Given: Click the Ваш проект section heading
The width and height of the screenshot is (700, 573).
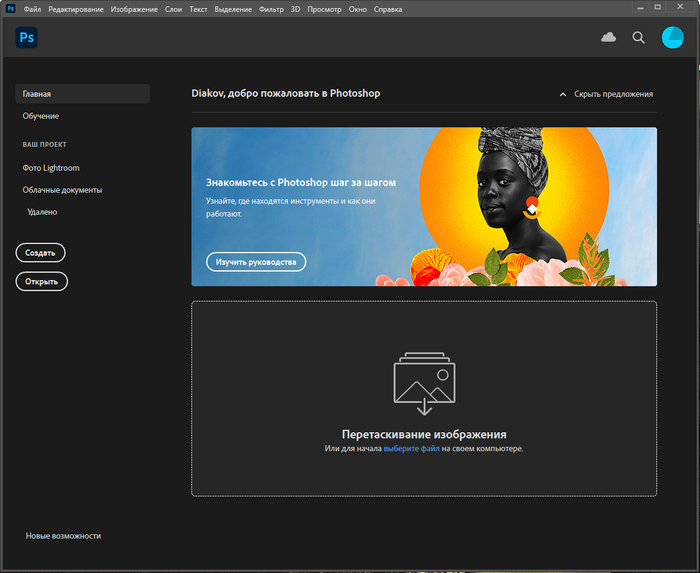Looking at the screenshot, I should pos(44,145).
